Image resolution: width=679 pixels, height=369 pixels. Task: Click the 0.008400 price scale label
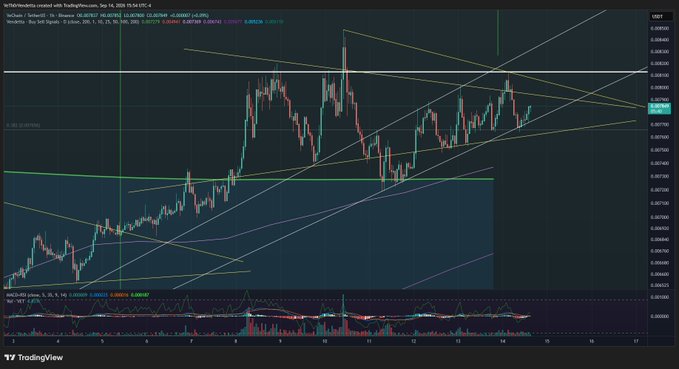[x=660, y=40]
